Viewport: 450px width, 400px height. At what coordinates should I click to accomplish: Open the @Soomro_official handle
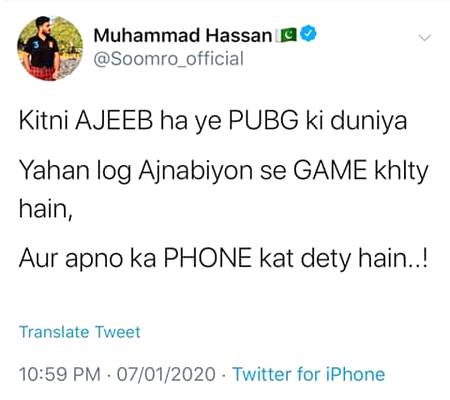tap(169, 59)
